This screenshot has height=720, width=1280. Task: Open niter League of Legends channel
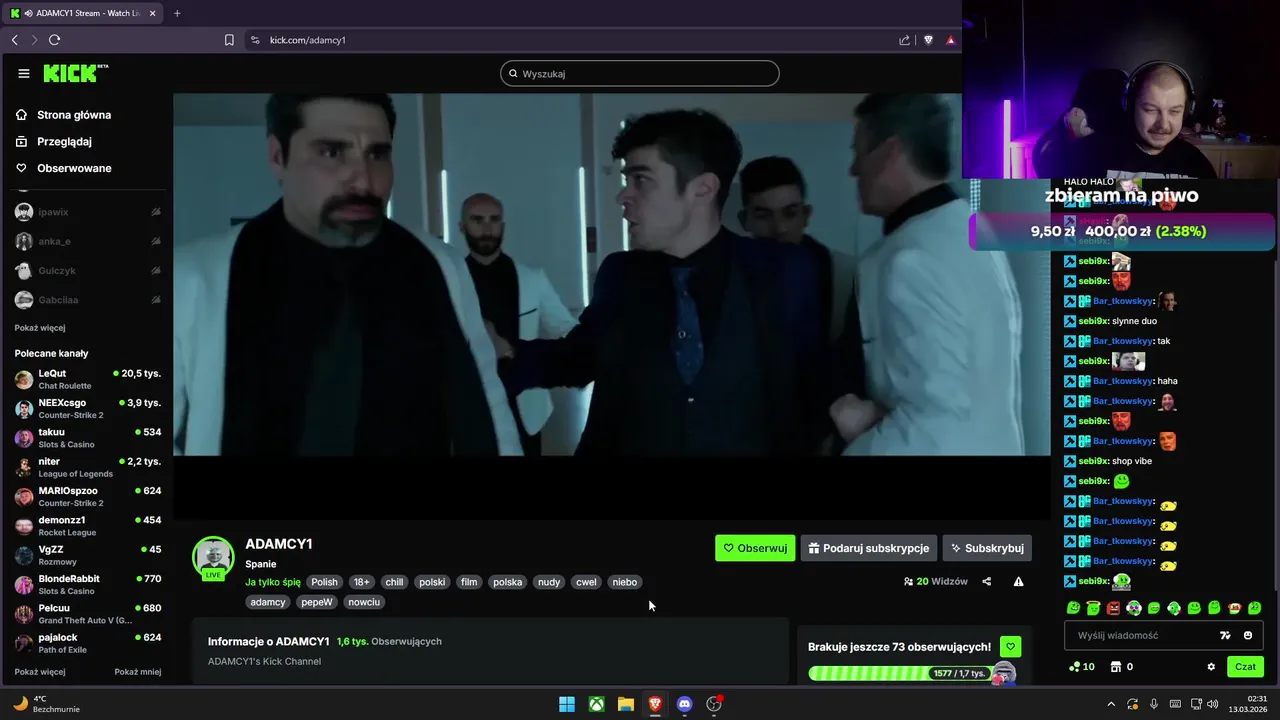click(x=88, y=467)
